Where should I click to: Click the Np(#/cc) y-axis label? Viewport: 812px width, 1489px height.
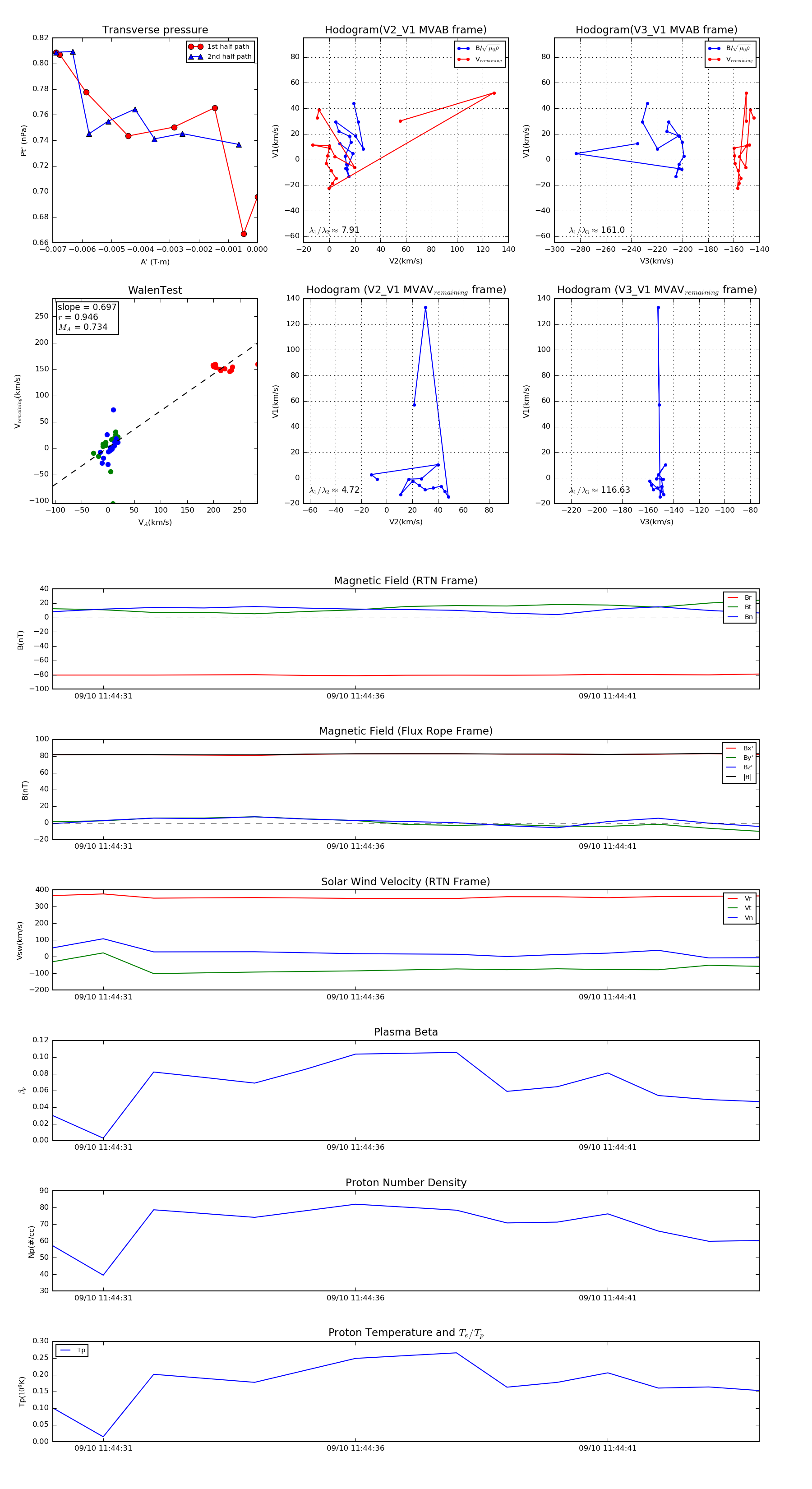pos(31,1242)
